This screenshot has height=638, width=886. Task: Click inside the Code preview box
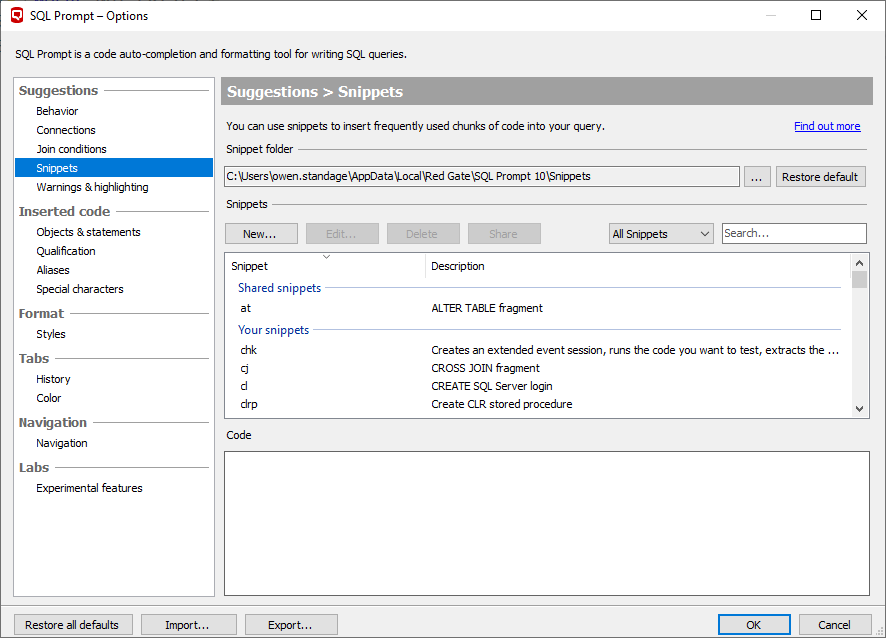tap(546, 523)
